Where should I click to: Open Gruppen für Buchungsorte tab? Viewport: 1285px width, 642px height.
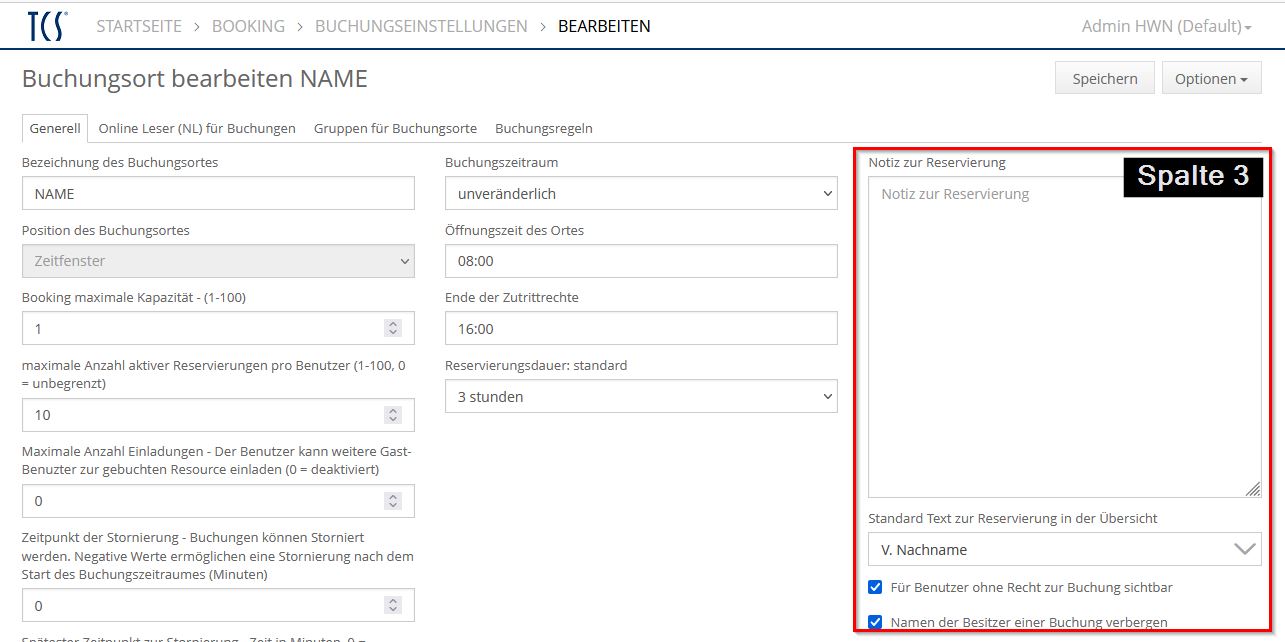(395, 128)
